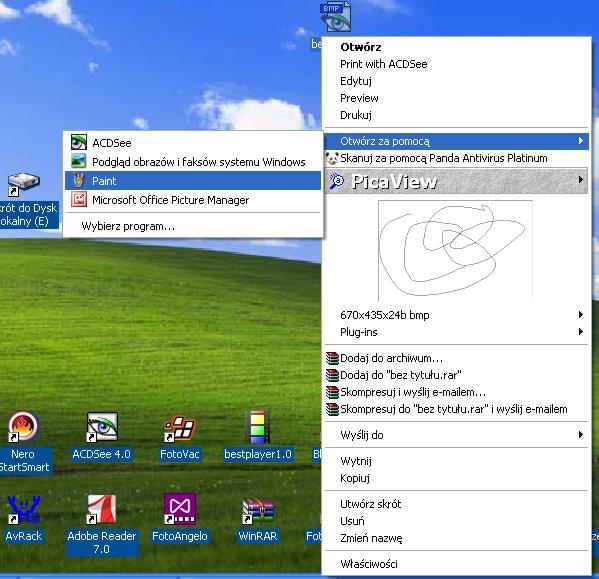Select Skanuj za pomocą Panda Antivirus Platinum
The width and height of the screenshot is (599, 579).
tap(456, 158)
